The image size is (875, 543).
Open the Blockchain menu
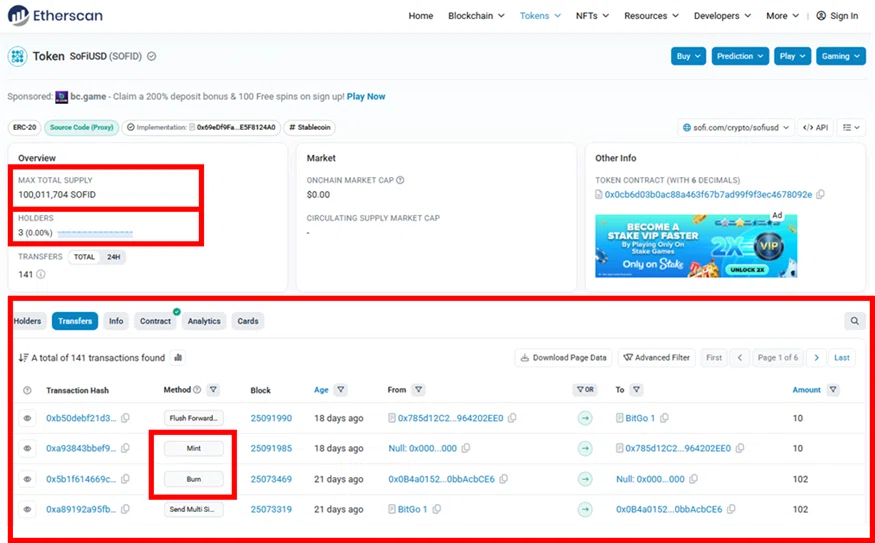point(476,16)
